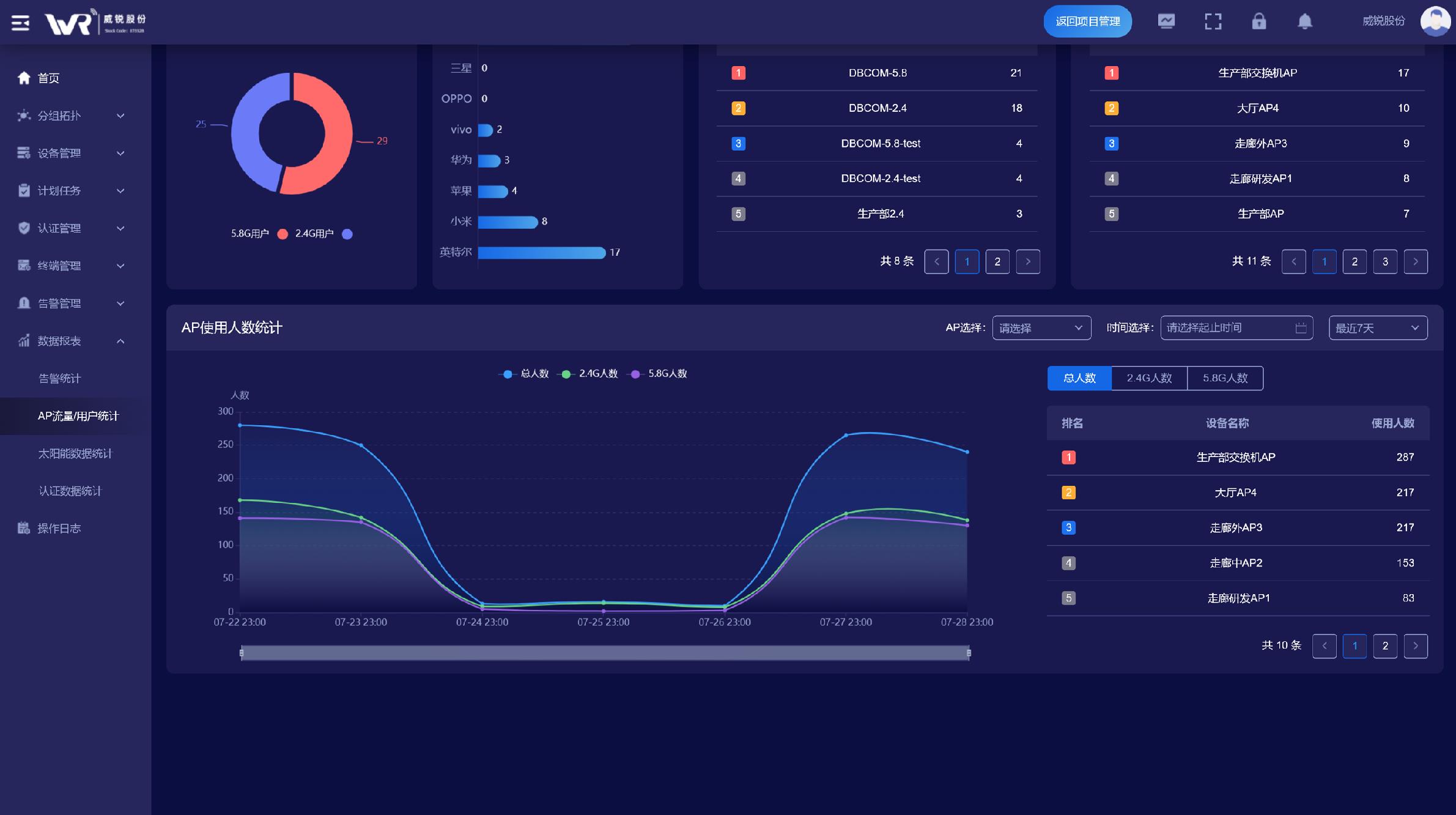
Task: Toggle 5.8G用户 in donut chart legend
Action: [259, 234]
